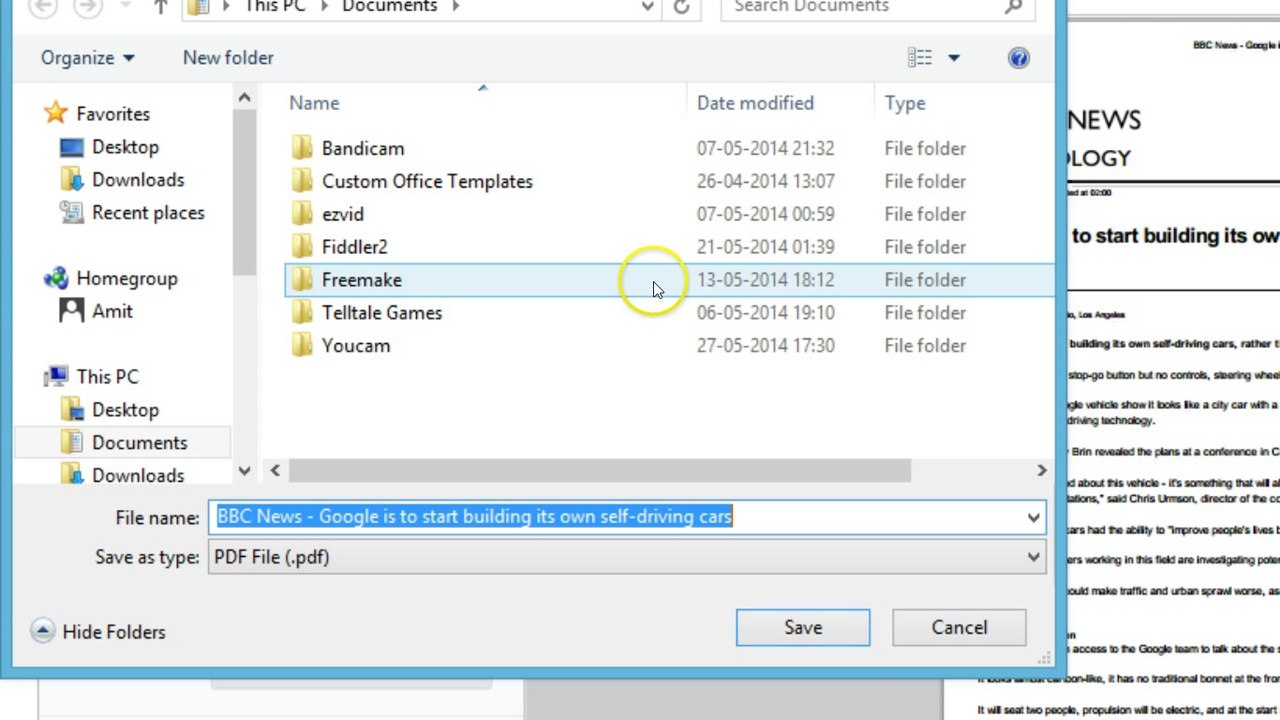
Task: Select the Youcam folder icon
Action: [303, 346]
